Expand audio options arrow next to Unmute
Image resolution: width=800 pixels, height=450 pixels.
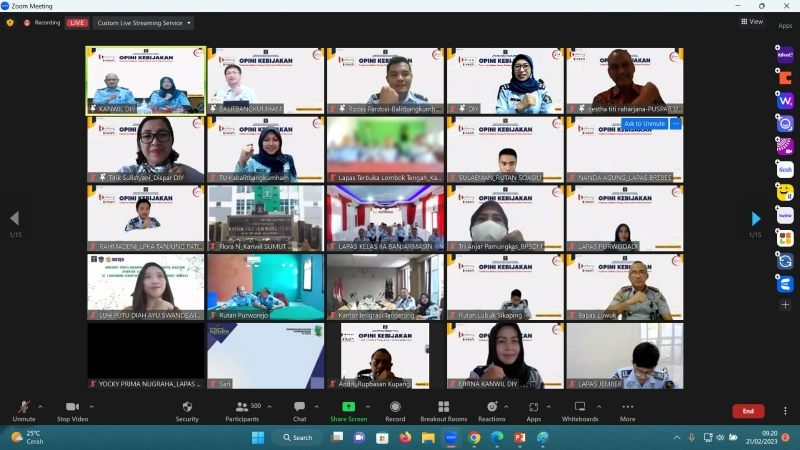coord(40,406)
